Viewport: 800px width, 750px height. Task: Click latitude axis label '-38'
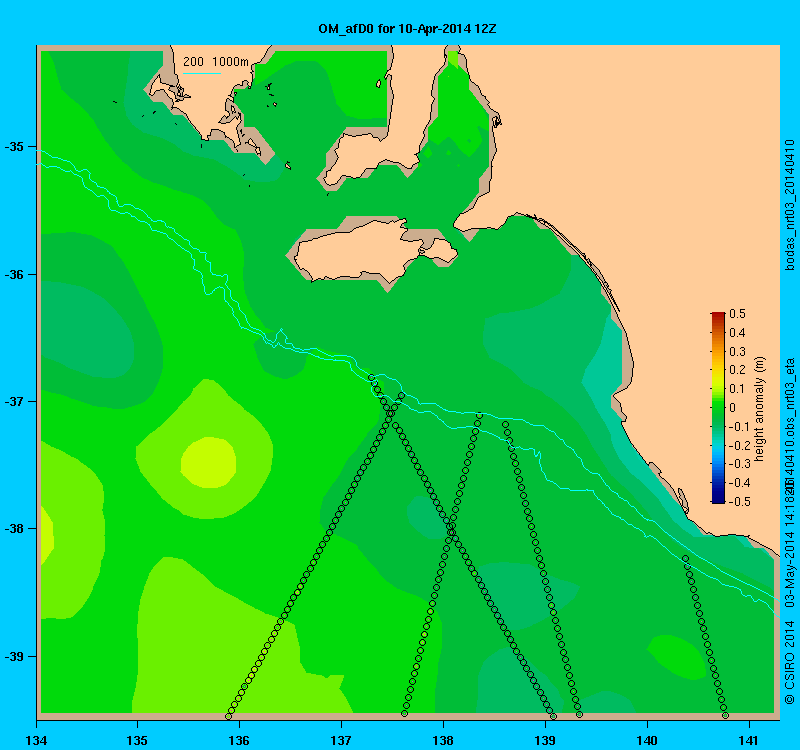point(14,529)
